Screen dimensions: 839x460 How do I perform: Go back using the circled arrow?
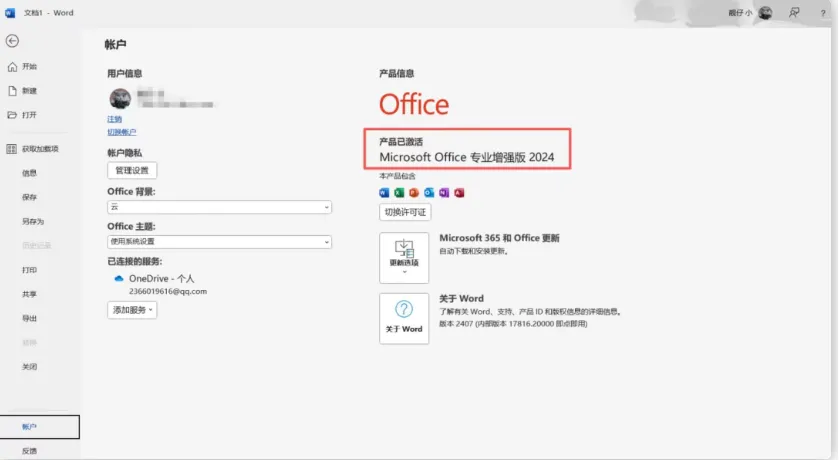point(12,41)
